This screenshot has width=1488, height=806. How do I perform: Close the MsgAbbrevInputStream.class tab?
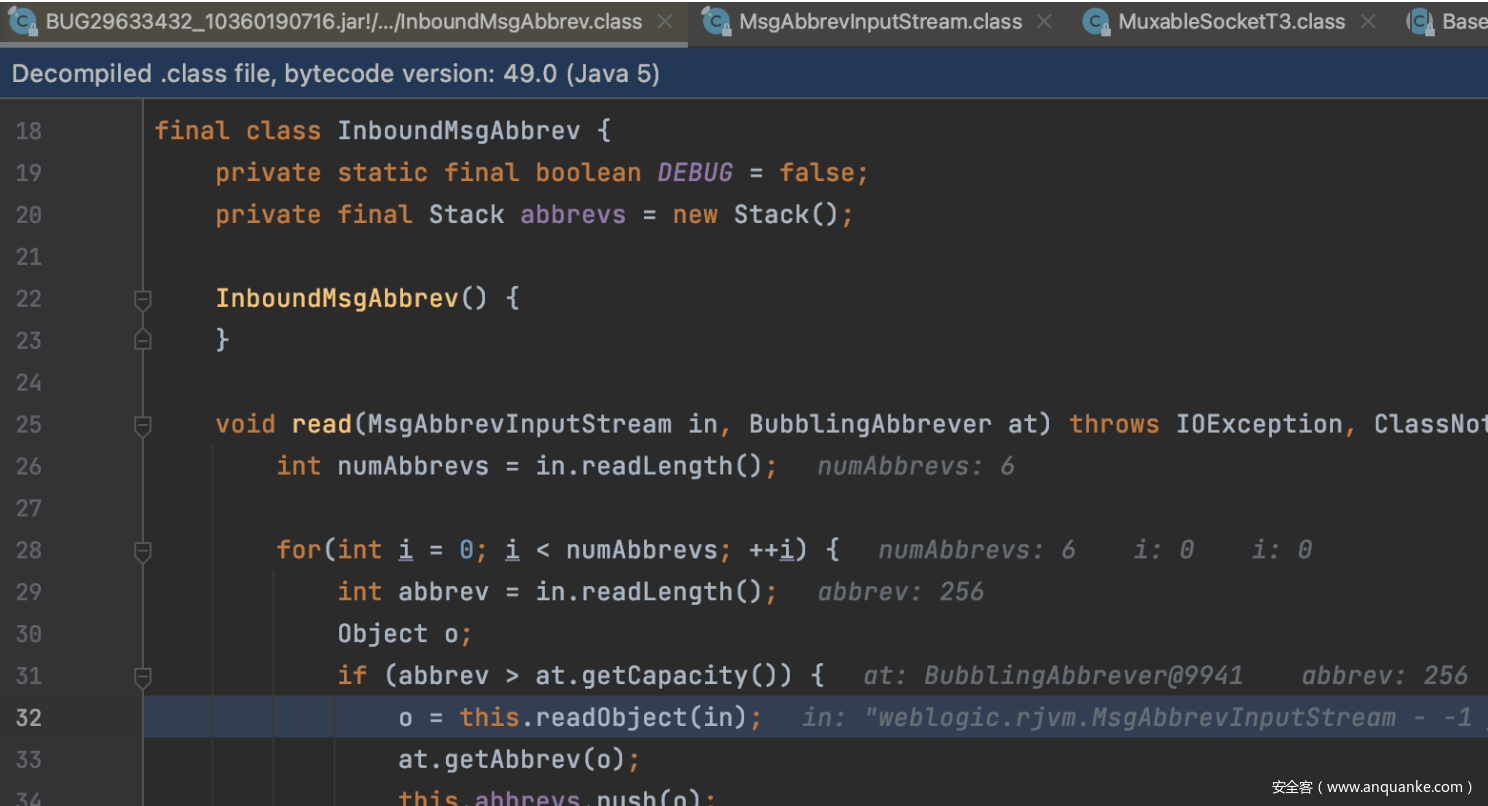(x=1044, y=22)
